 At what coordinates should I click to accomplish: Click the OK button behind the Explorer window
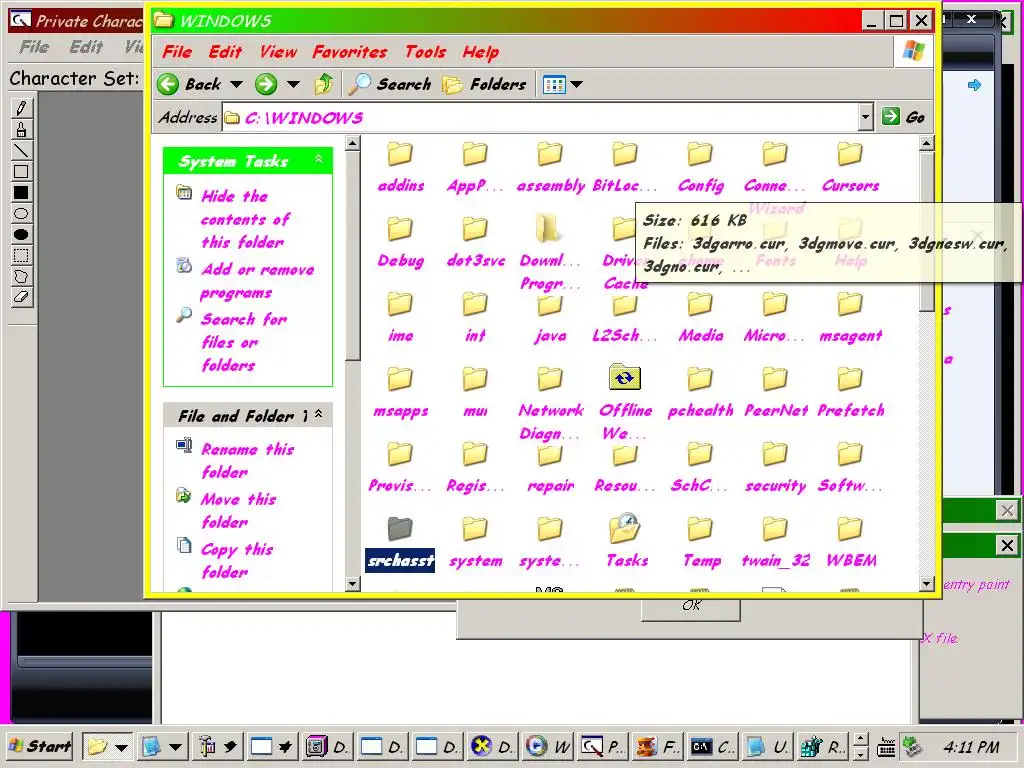pyautogui.click(x=691, y=608)
